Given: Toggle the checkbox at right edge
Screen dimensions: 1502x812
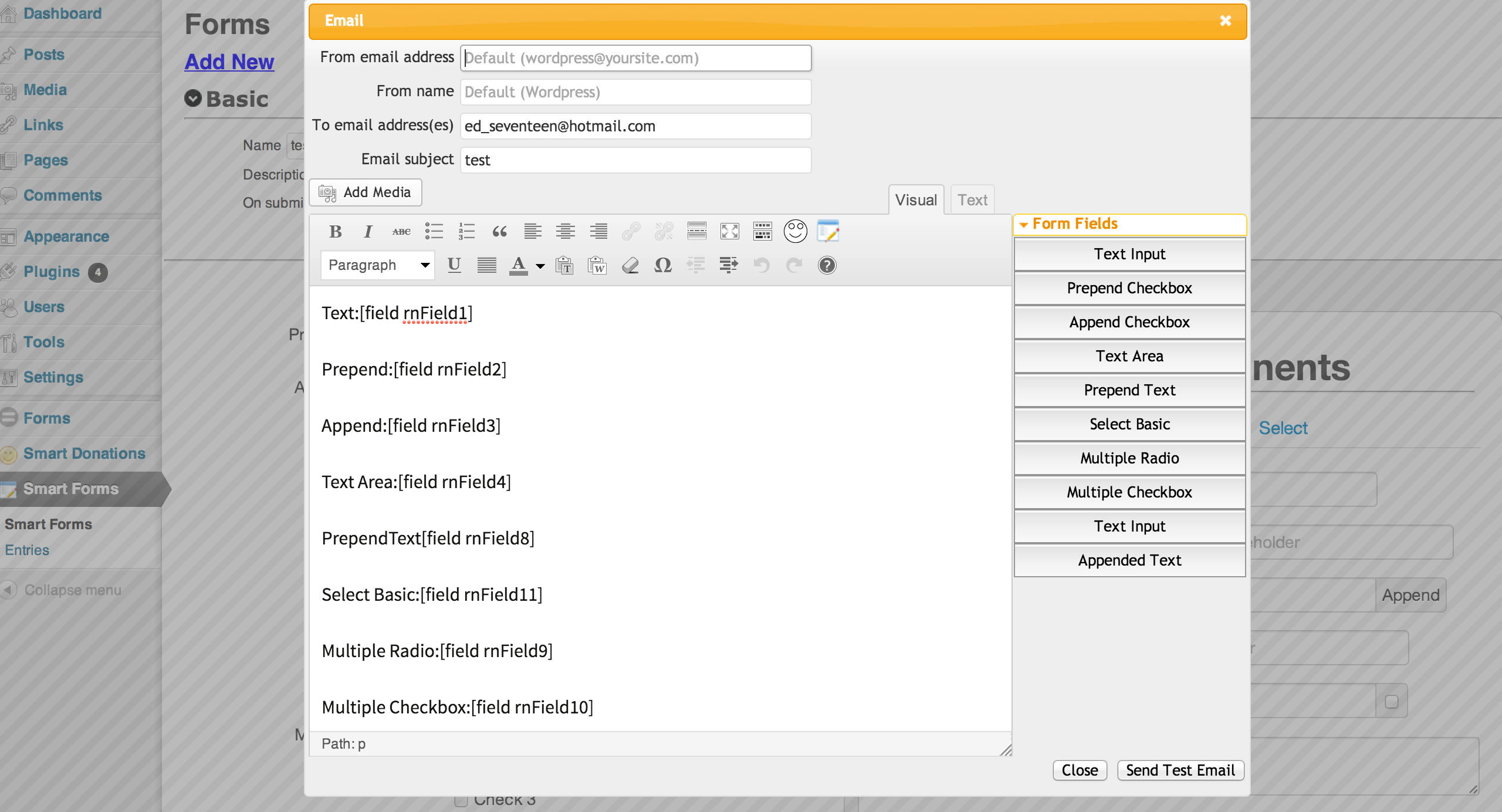Looking at the screenshot, I should 1391,702.
